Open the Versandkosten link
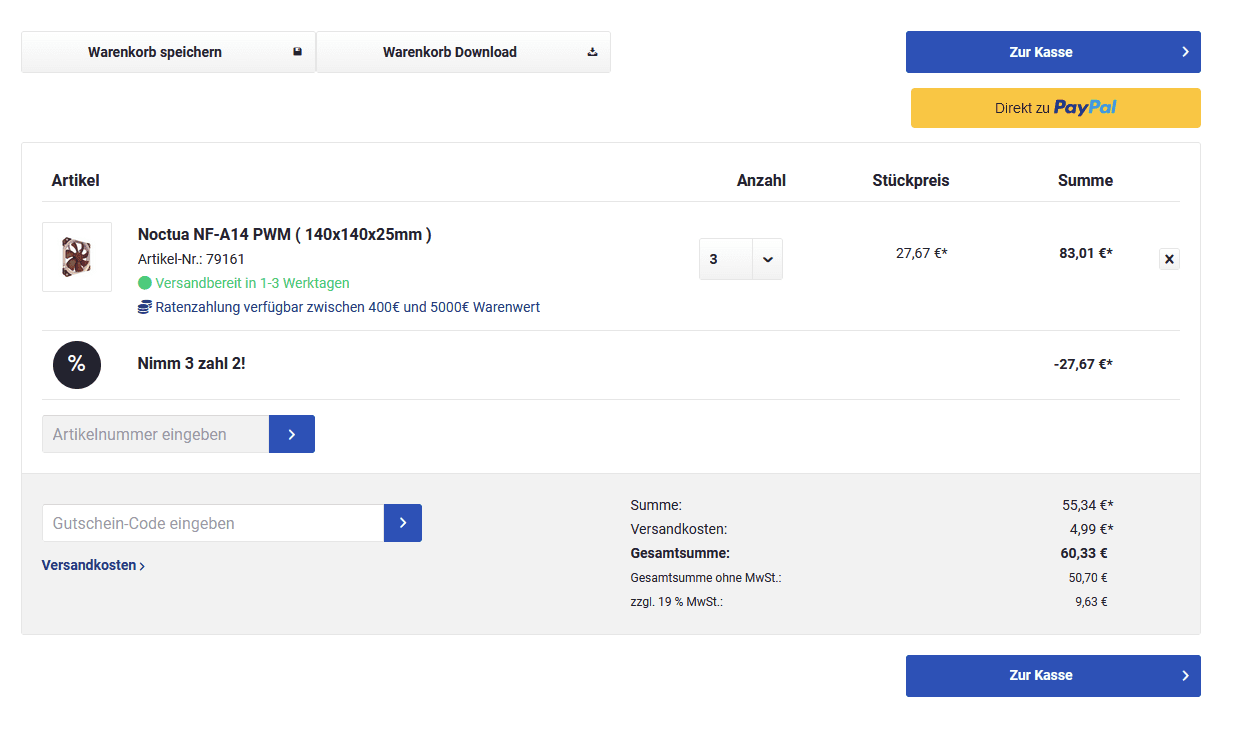 click(93, 565)
